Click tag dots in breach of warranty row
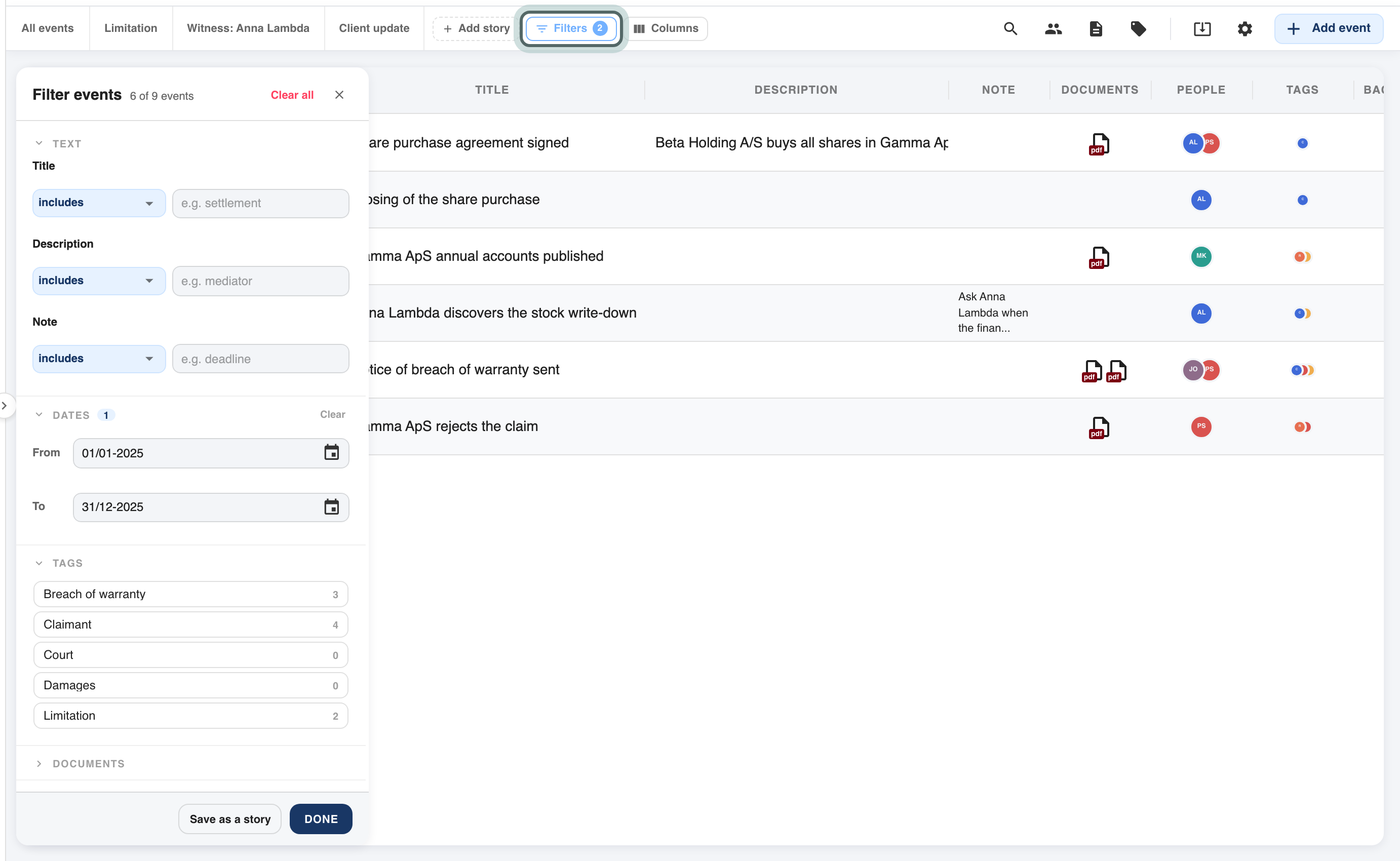Image resolution: width=1400 pixels, height=861 pixels. point(1302,370)
